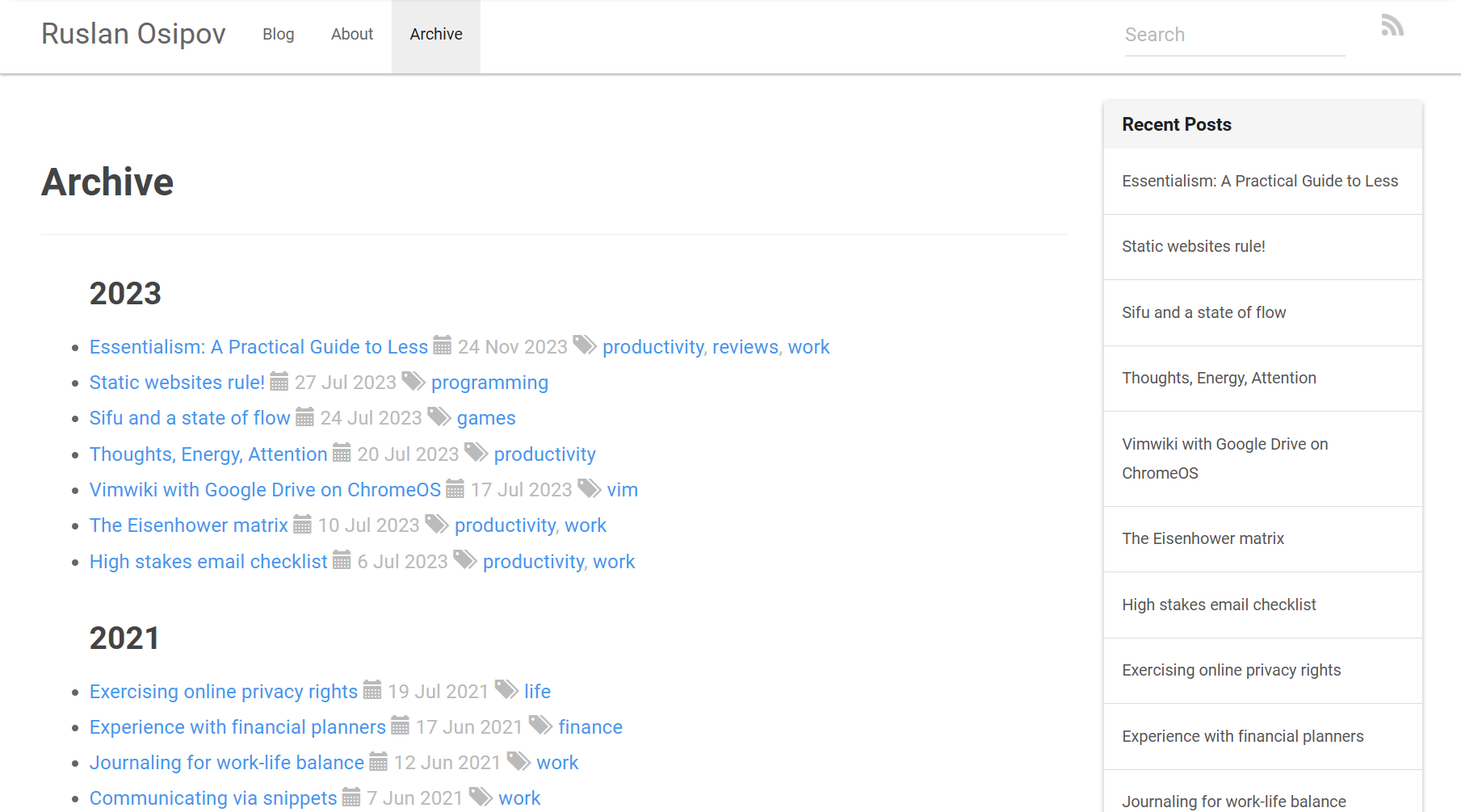
Task: Click calendar icon before 20 Jul 2023
Action: click(342, 453)
